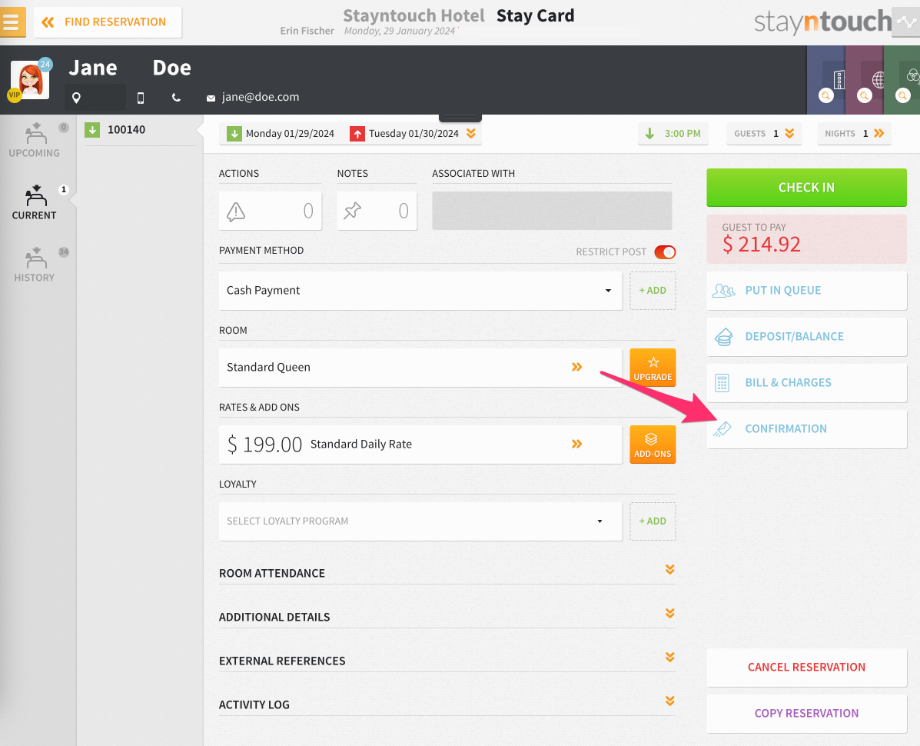Open the Deposit/Balance option
Viewport: 920px width, 746px height.
pos(806,336)
